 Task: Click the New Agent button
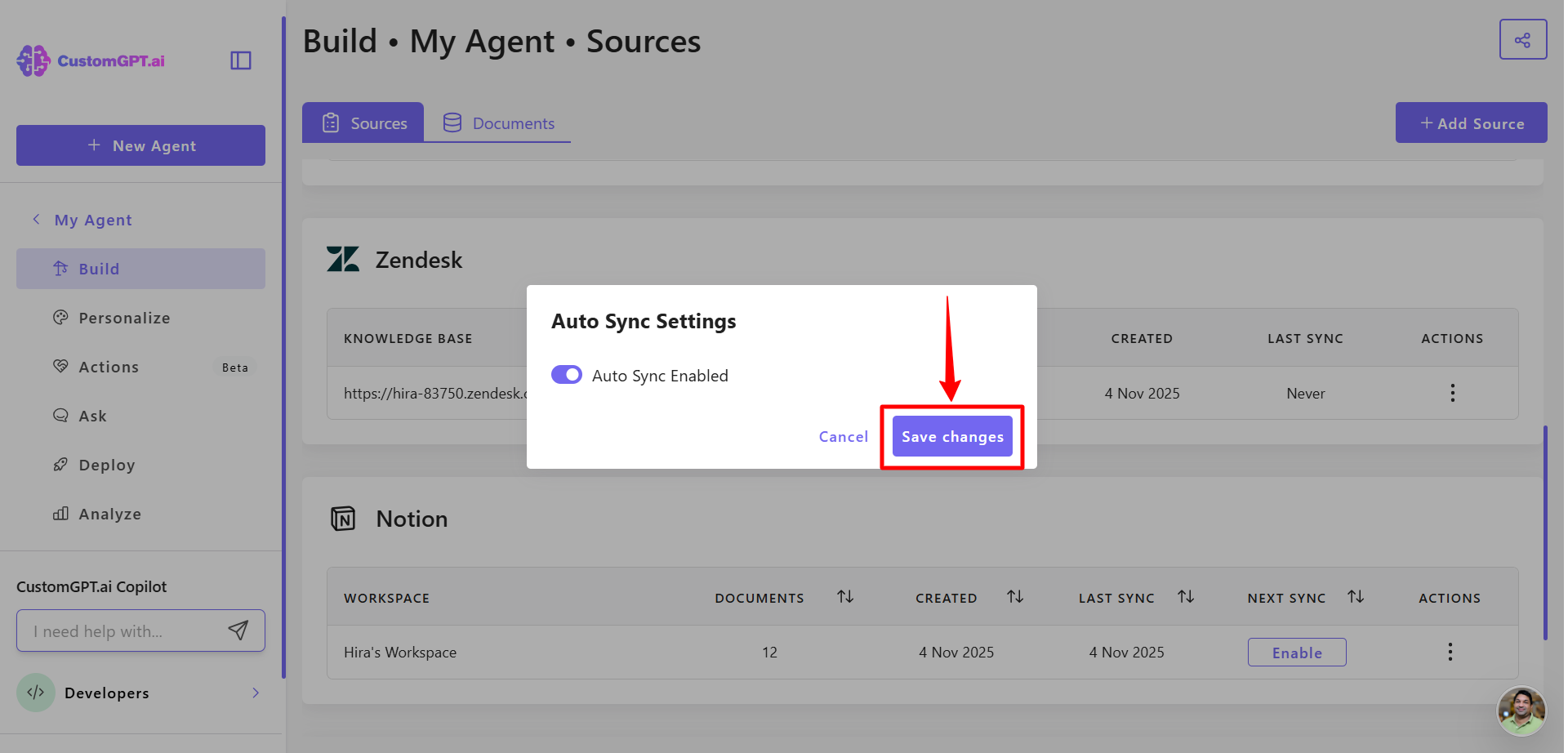(x=140, y=145)
